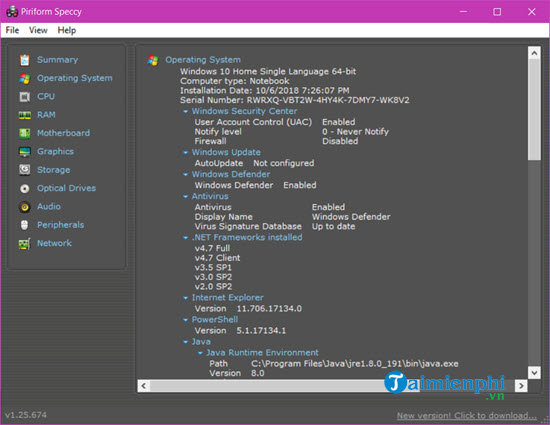Open the View menu
This screenshot has width=550, height=425.
38,31
